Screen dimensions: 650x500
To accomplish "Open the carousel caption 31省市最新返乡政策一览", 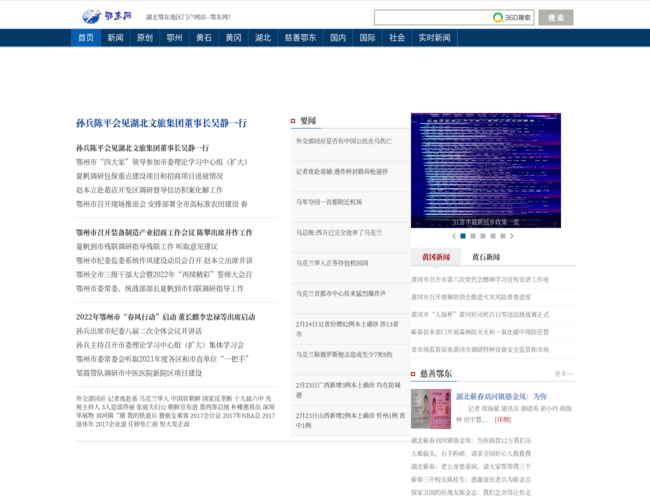I will [485, 222].
